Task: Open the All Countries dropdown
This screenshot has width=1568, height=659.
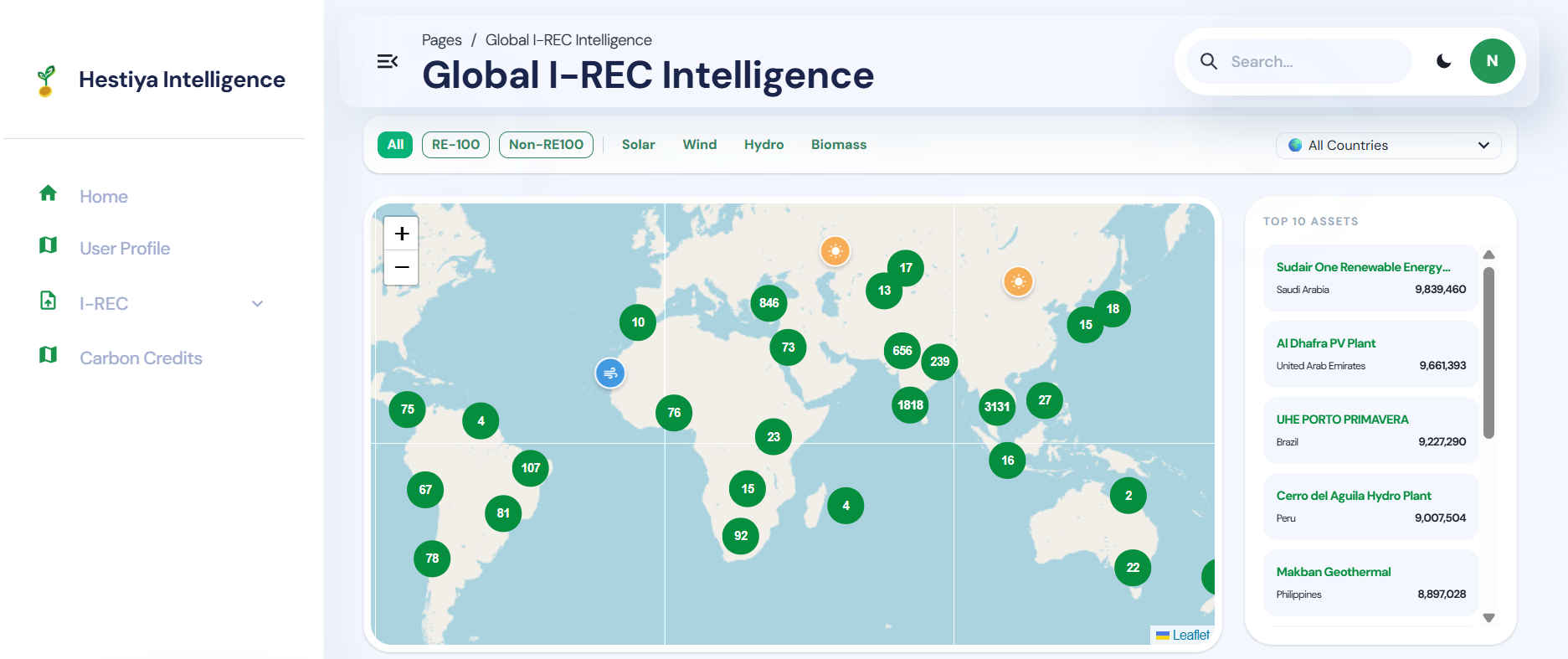Action: [x=1388, y=146]
